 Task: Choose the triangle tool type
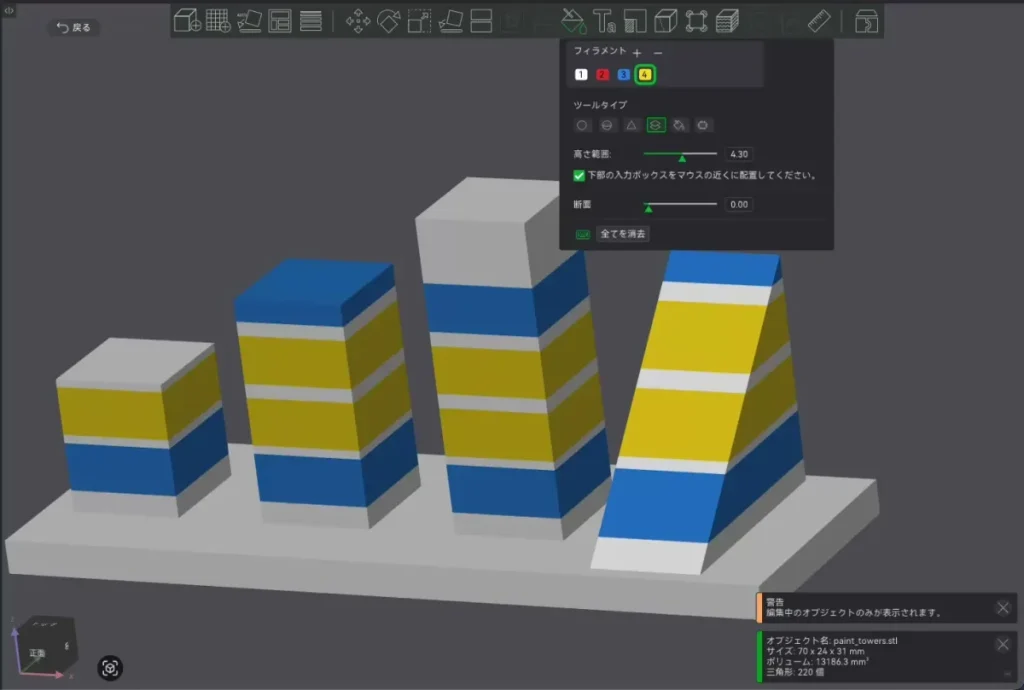point(631,125)
